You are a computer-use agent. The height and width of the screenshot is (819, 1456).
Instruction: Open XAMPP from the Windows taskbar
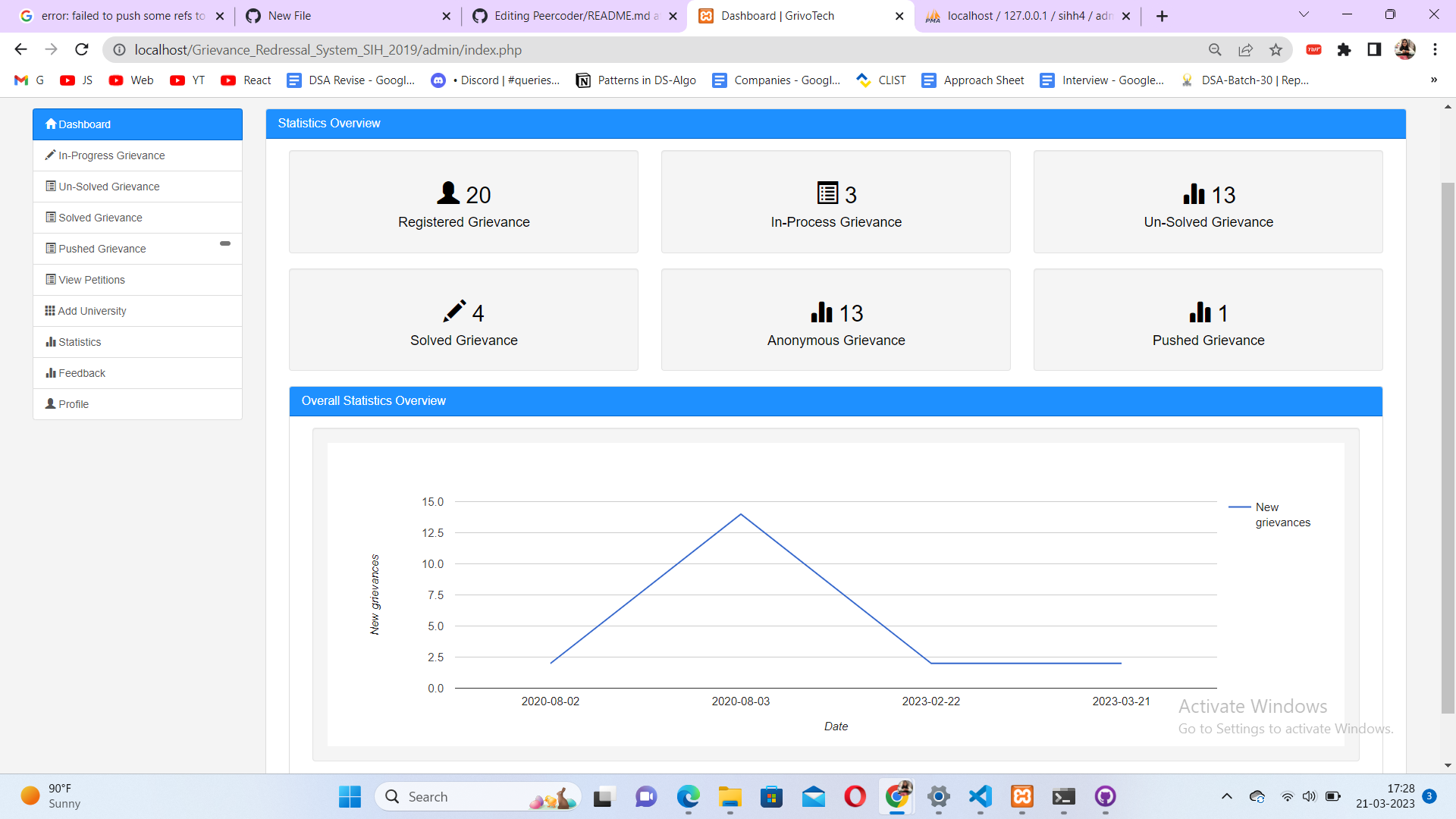(1022, 796)
